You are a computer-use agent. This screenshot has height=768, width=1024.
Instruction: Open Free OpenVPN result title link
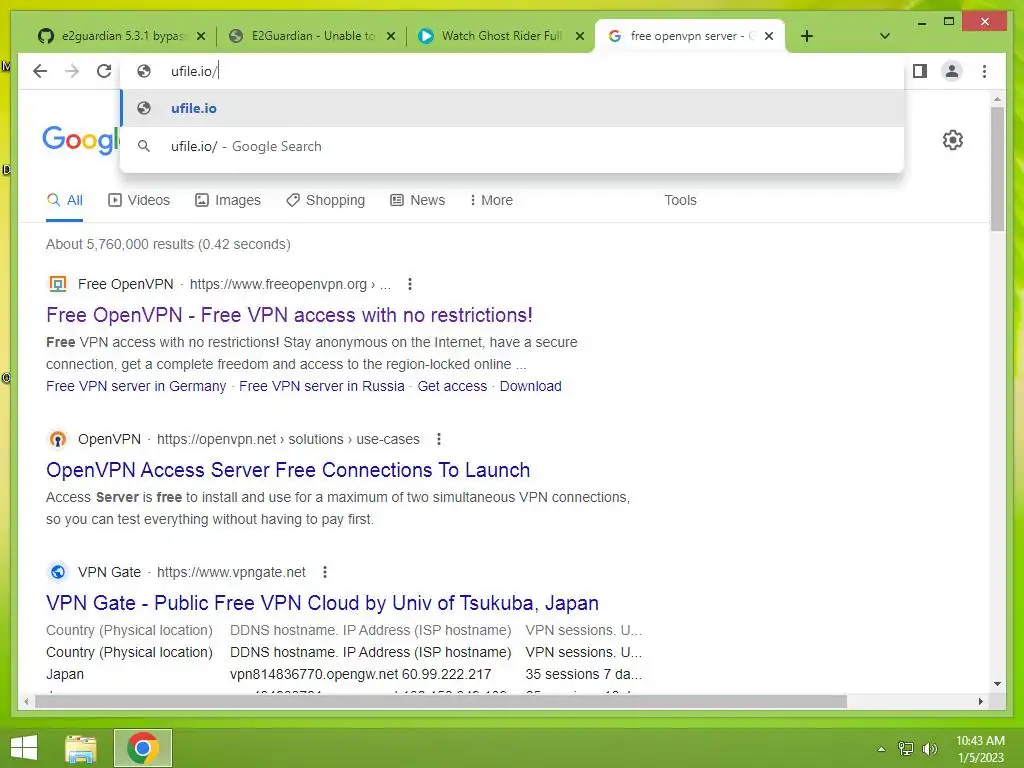(x=289, y=315)
